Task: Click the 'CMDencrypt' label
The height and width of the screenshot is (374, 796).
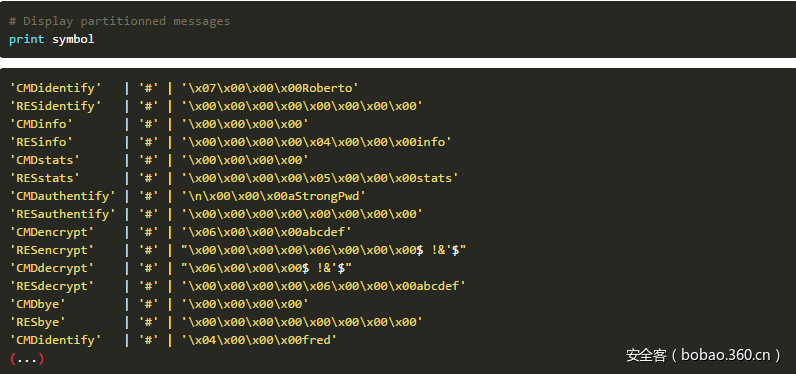Action: (52, 232)
